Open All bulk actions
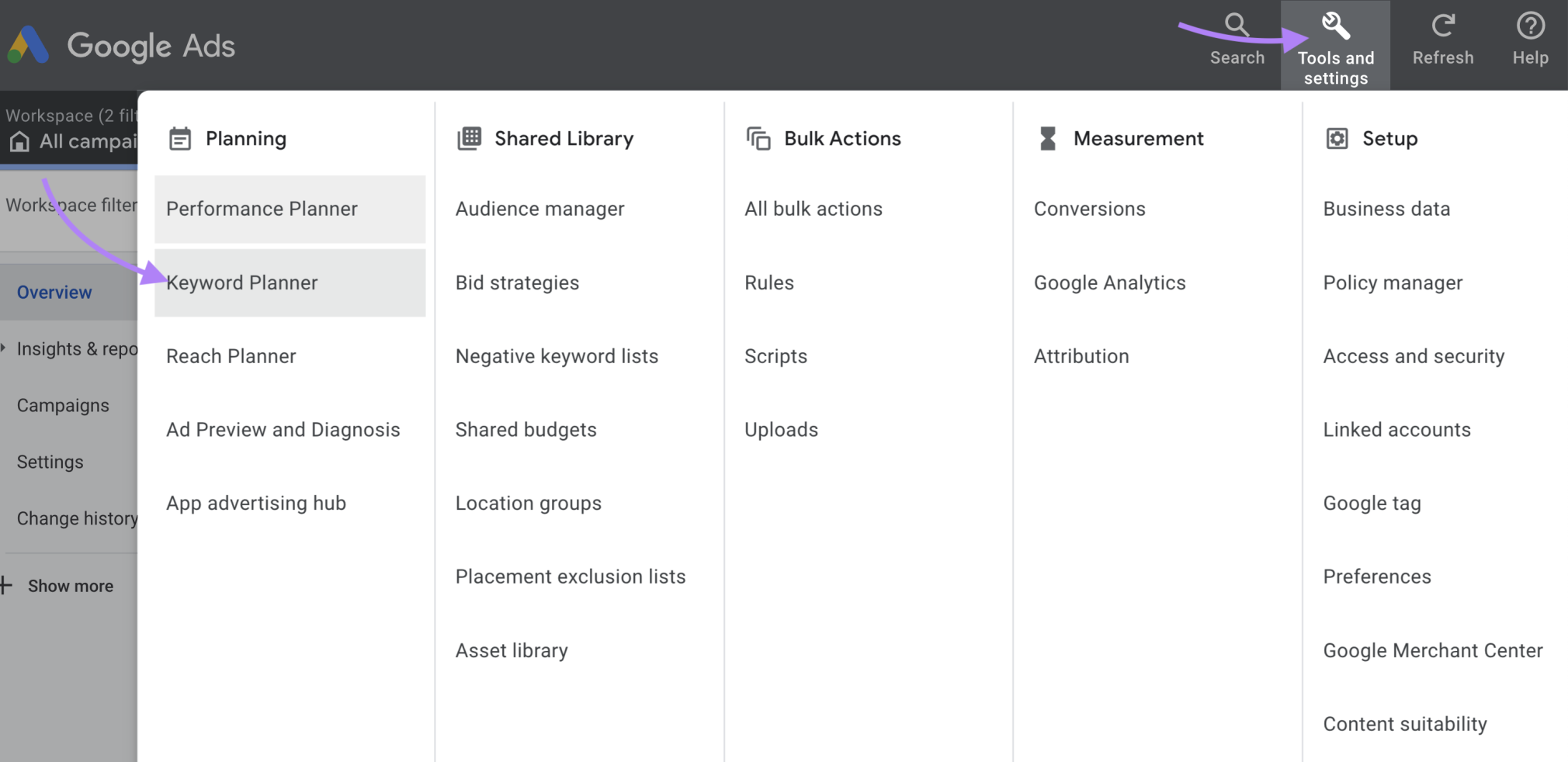The height and width of the screenshot is (762, 1568). pos(813,209)
